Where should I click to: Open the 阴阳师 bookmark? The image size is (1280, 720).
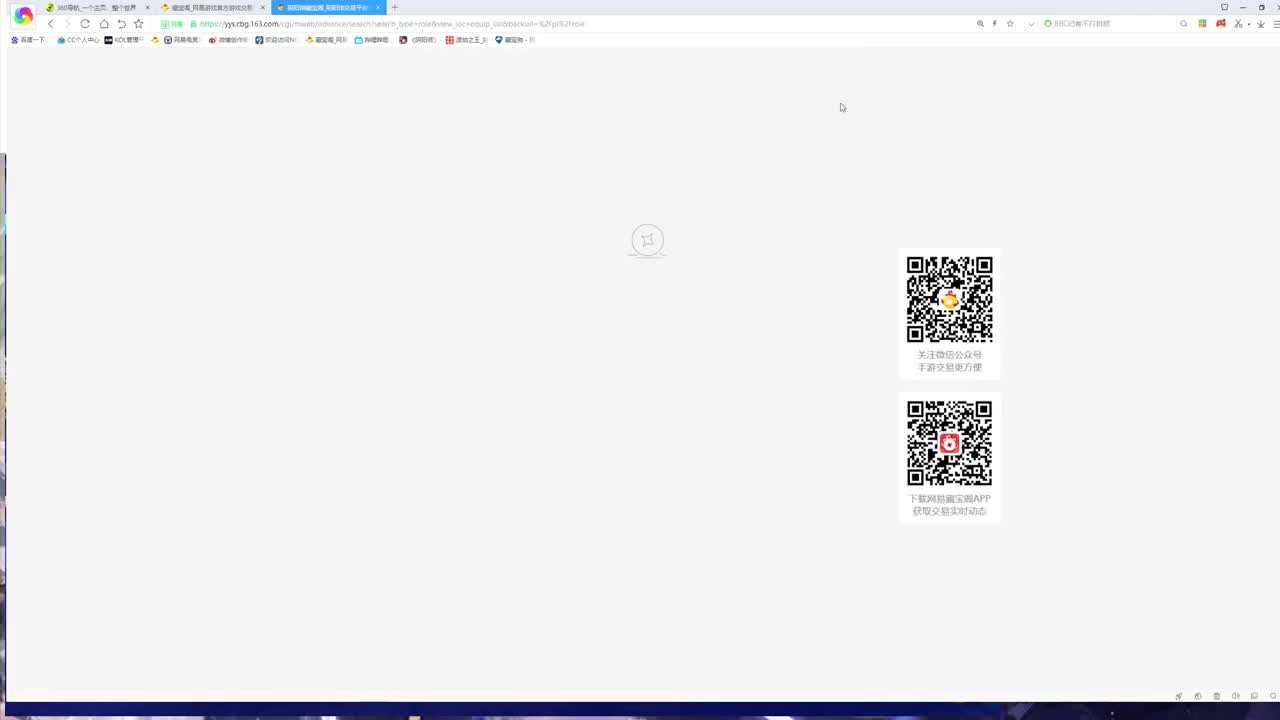pos(418,40)
